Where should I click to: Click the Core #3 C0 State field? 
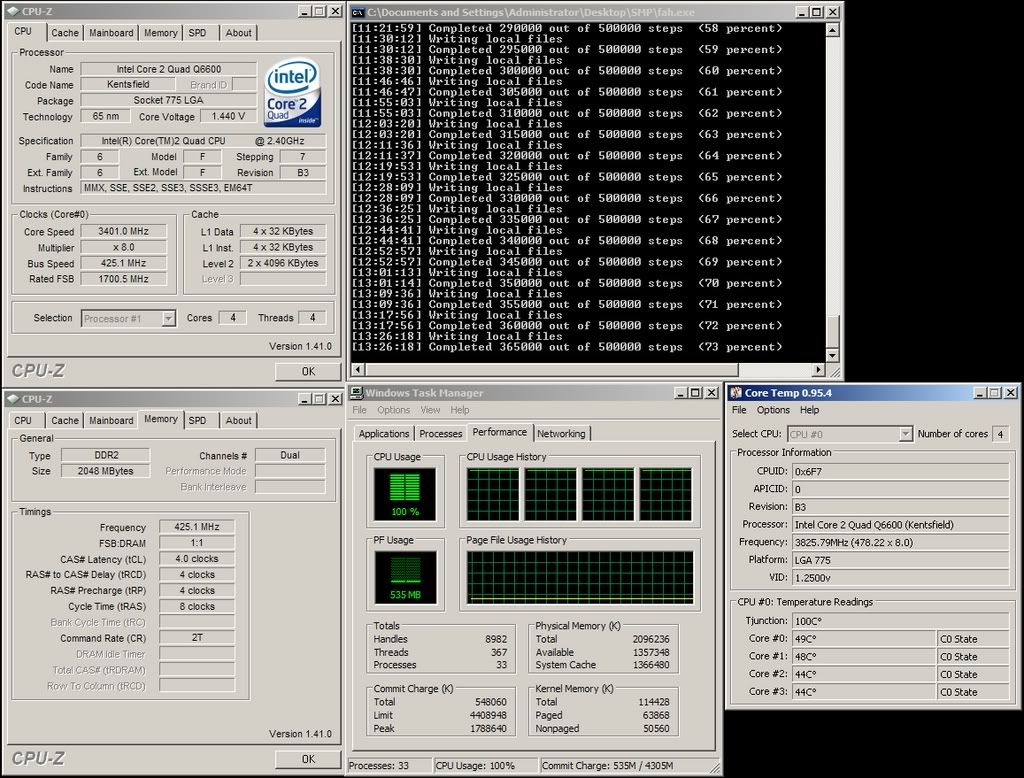coord(974,692)
